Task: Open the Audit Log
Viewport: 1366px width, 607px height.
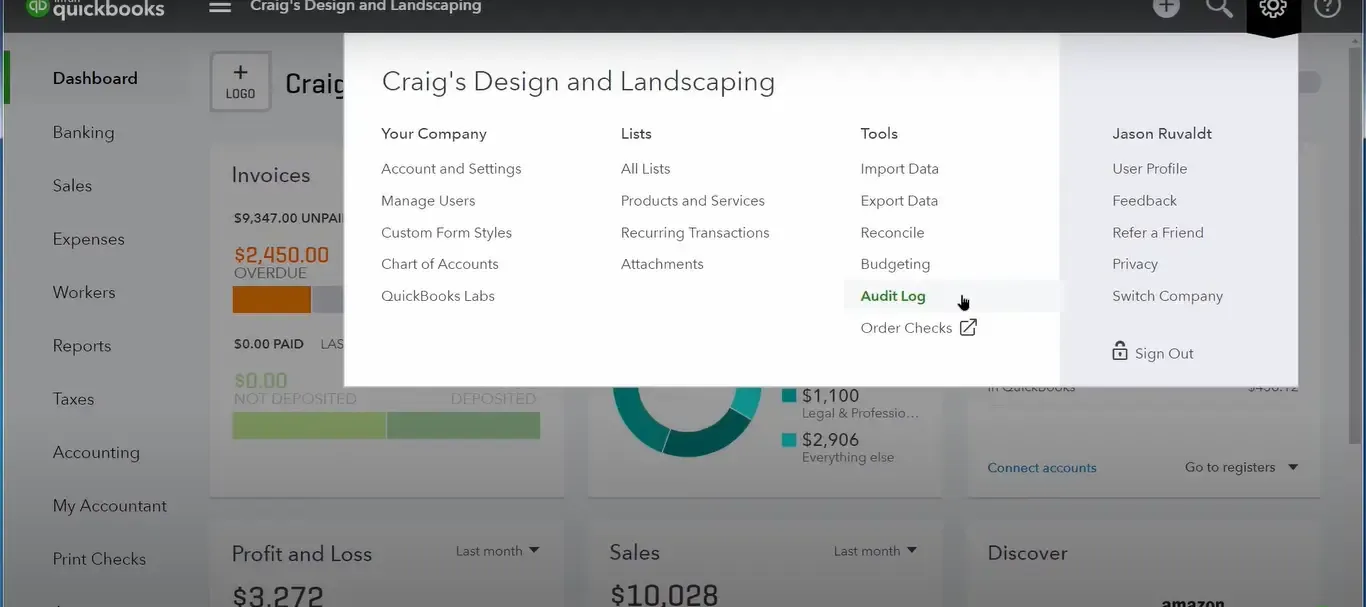Action: [x=893, y=296]
